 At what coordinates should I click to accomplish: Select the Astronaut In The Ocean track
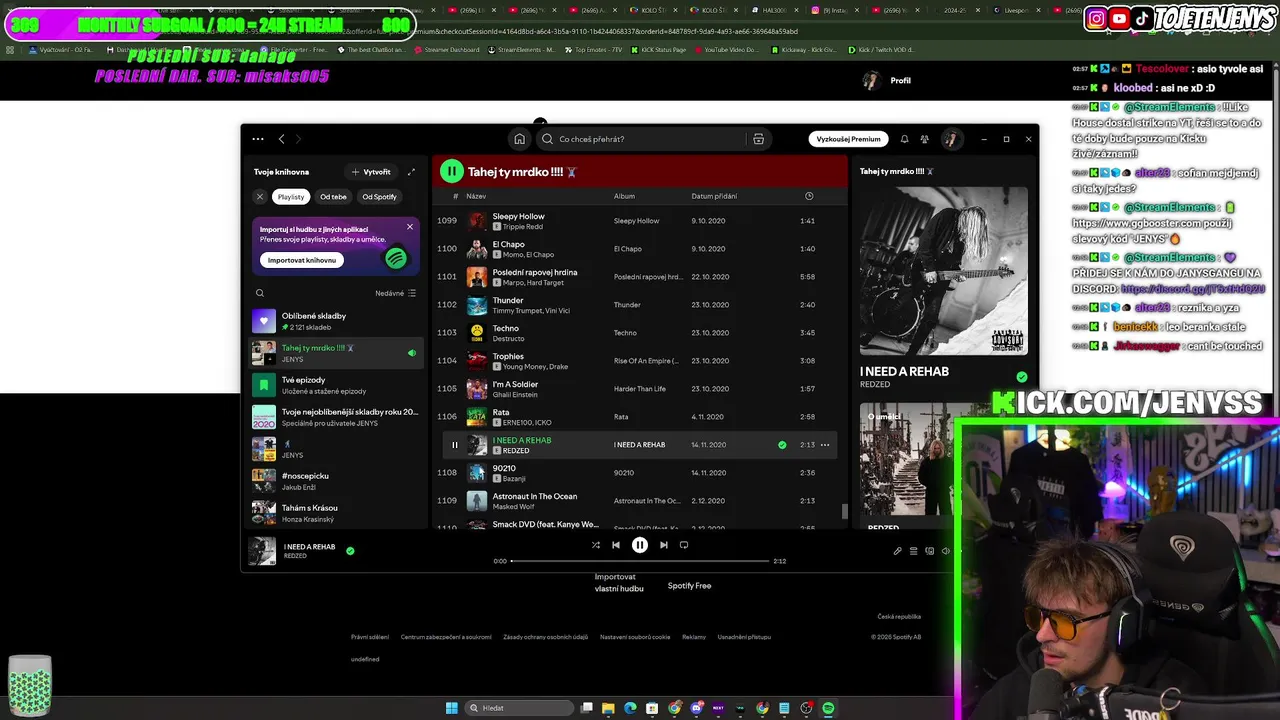click(x=640, y=501)
